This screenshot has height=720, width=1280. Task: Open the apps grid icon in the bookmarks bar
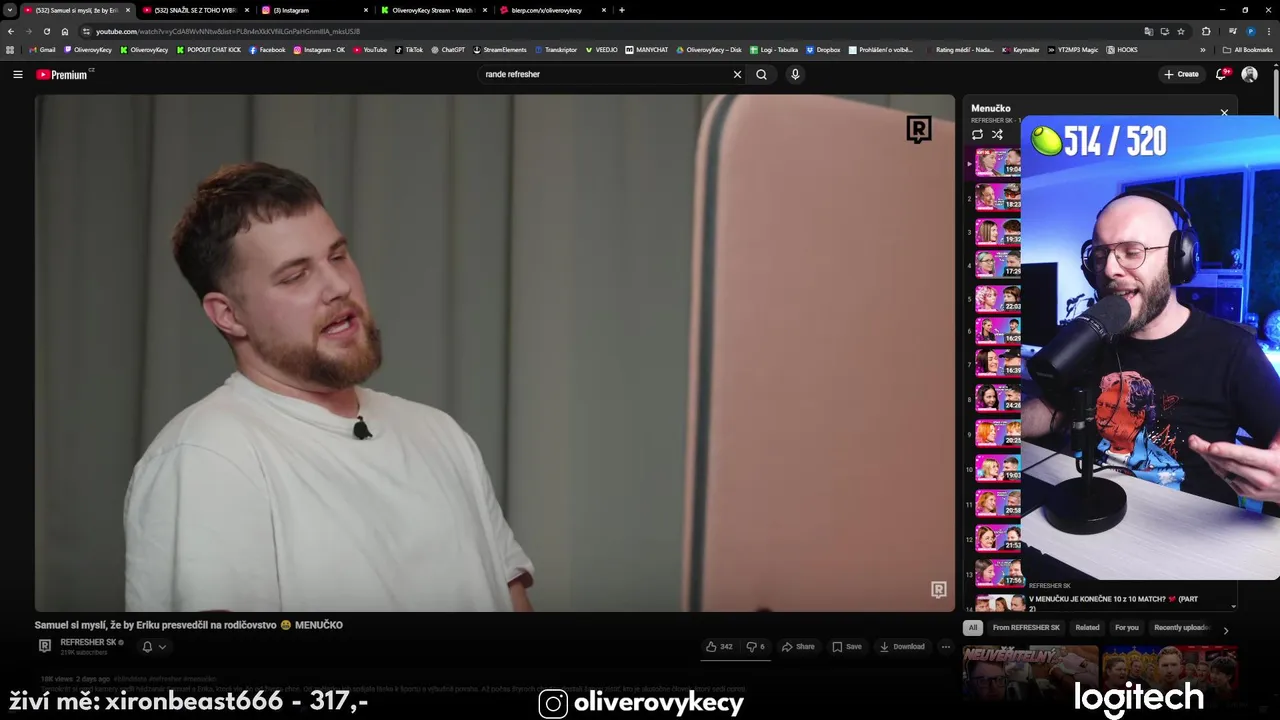(x=10, y=49)
